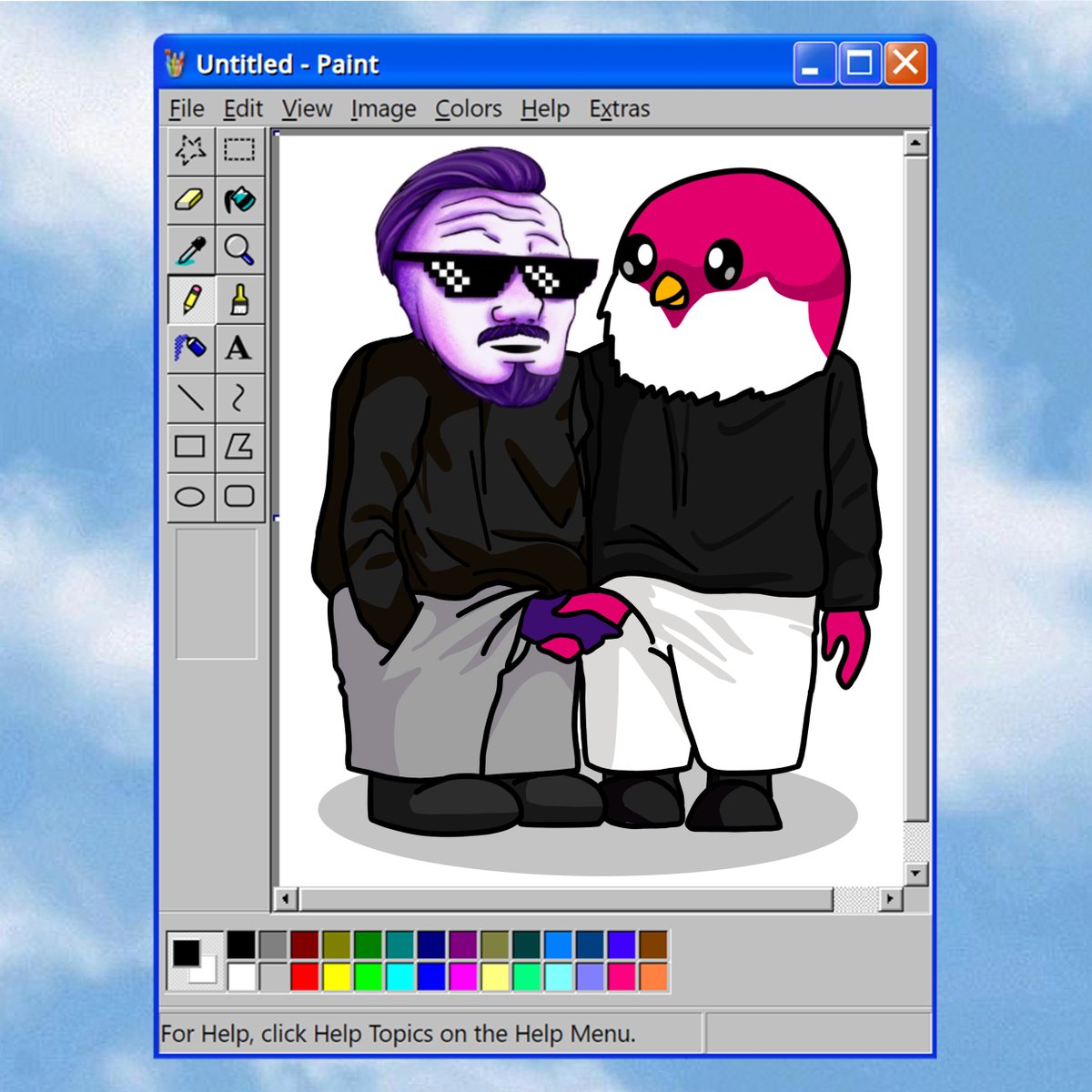Pick the brown swatch
Image resolution: width=1092 pixels, height=1092 pixels.
[653, 945]
